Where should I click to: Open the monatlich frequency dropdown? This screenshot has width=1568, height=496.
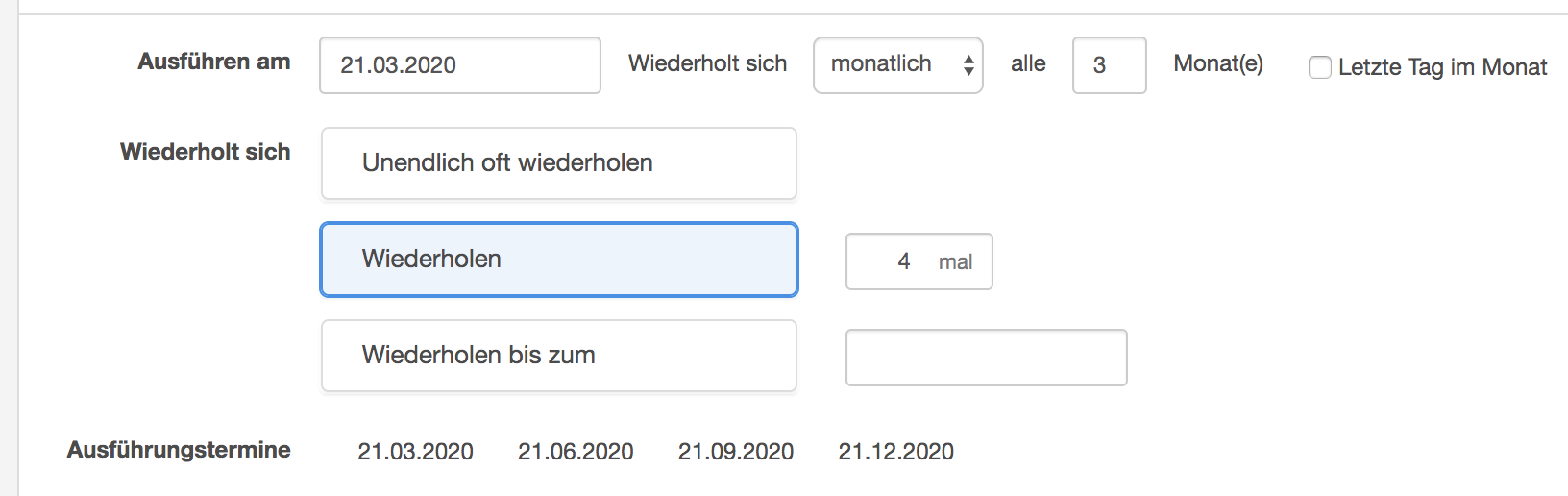[x=897, y=65]
